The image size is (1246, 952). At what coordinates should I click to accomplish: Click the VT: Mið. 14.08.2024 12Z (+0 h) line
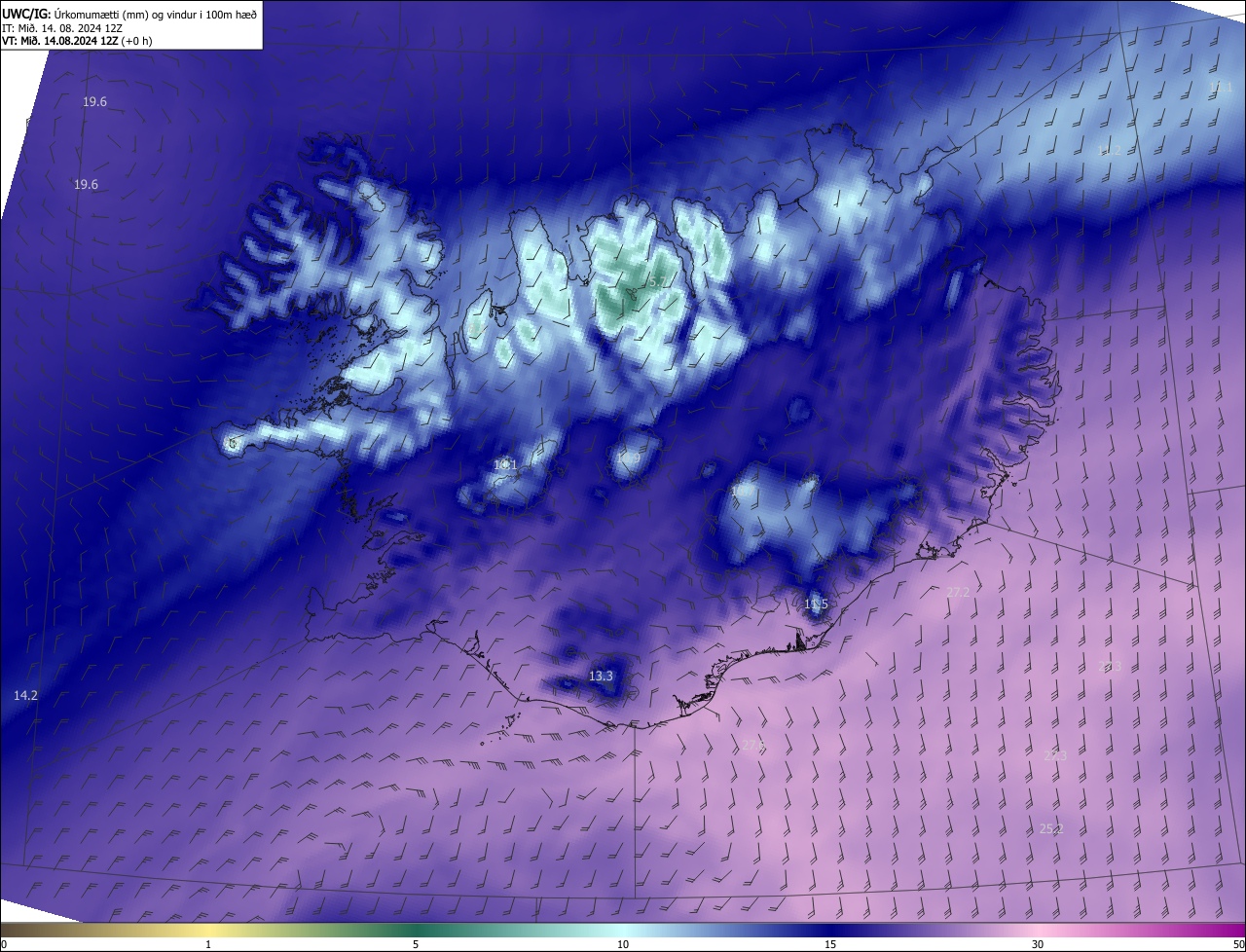pyautogui.click(x=77, y=41)
